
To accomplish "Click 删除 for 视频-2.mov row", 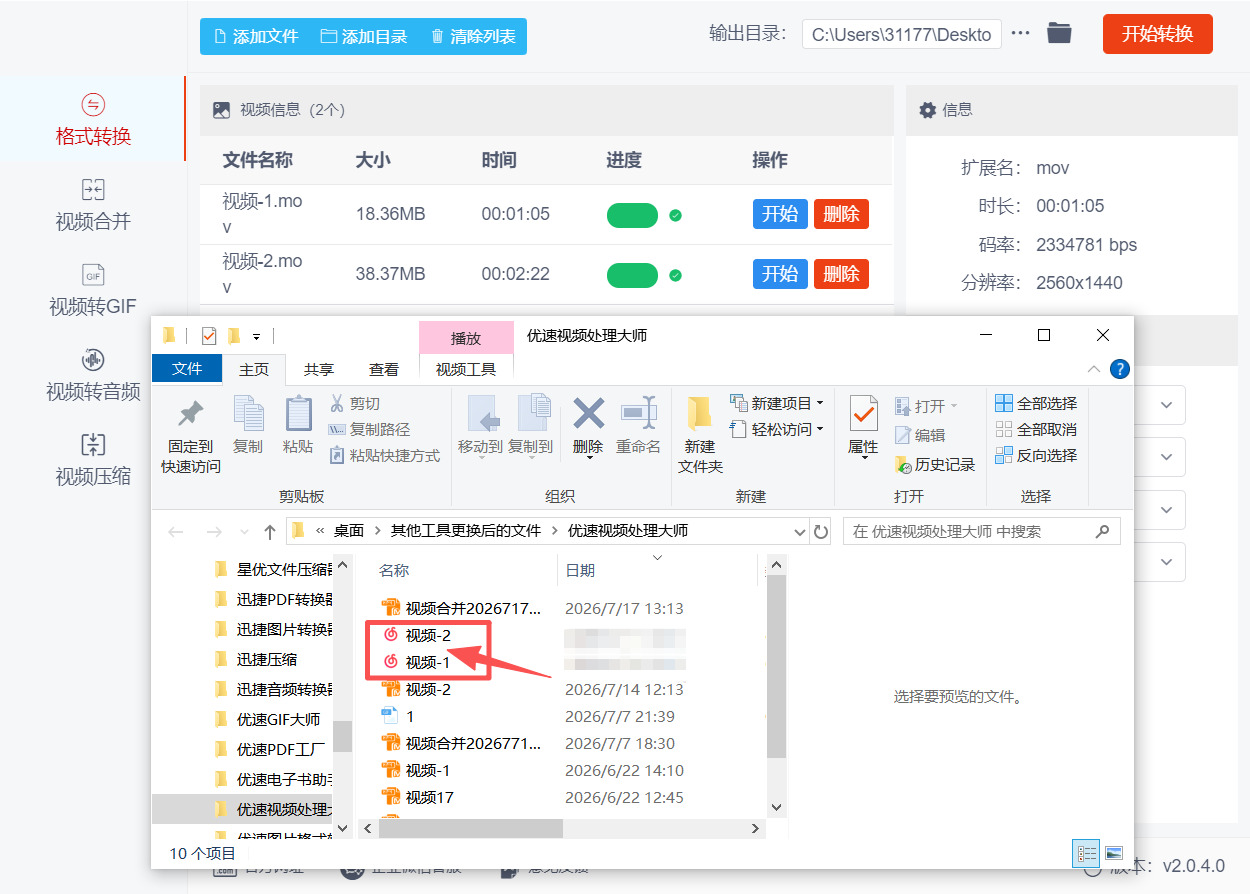I will 841,274.
